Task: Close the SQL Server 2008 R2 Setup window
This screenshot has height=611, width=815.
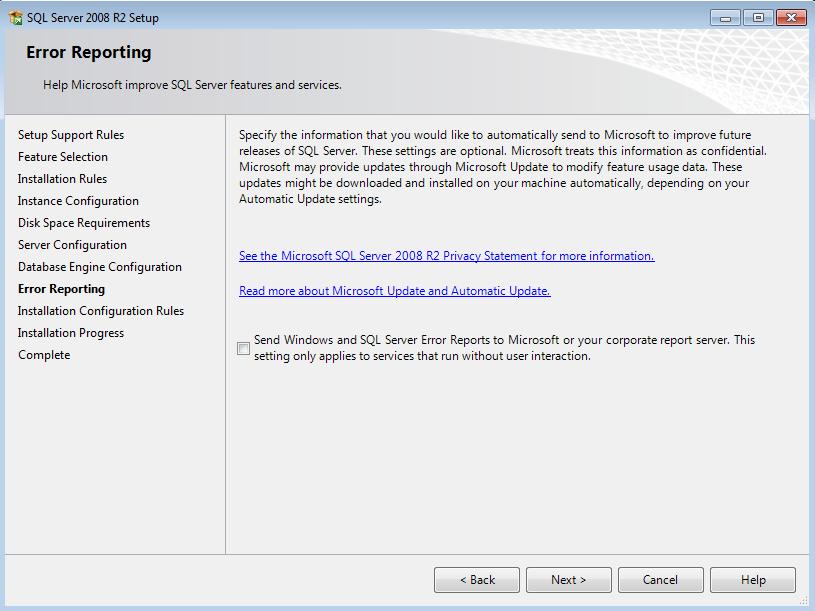Action: pyautogui.click(x=791, y=18)
